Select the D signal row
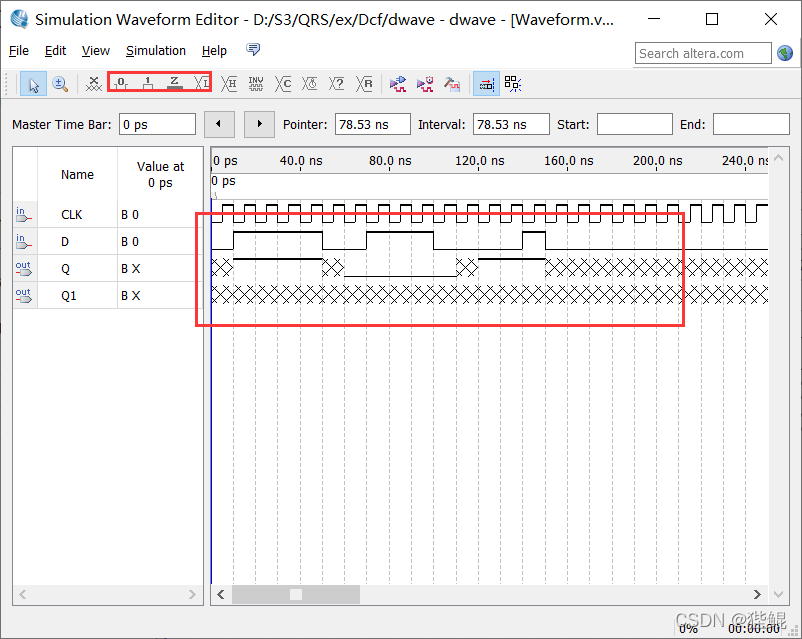 (108, 241)
